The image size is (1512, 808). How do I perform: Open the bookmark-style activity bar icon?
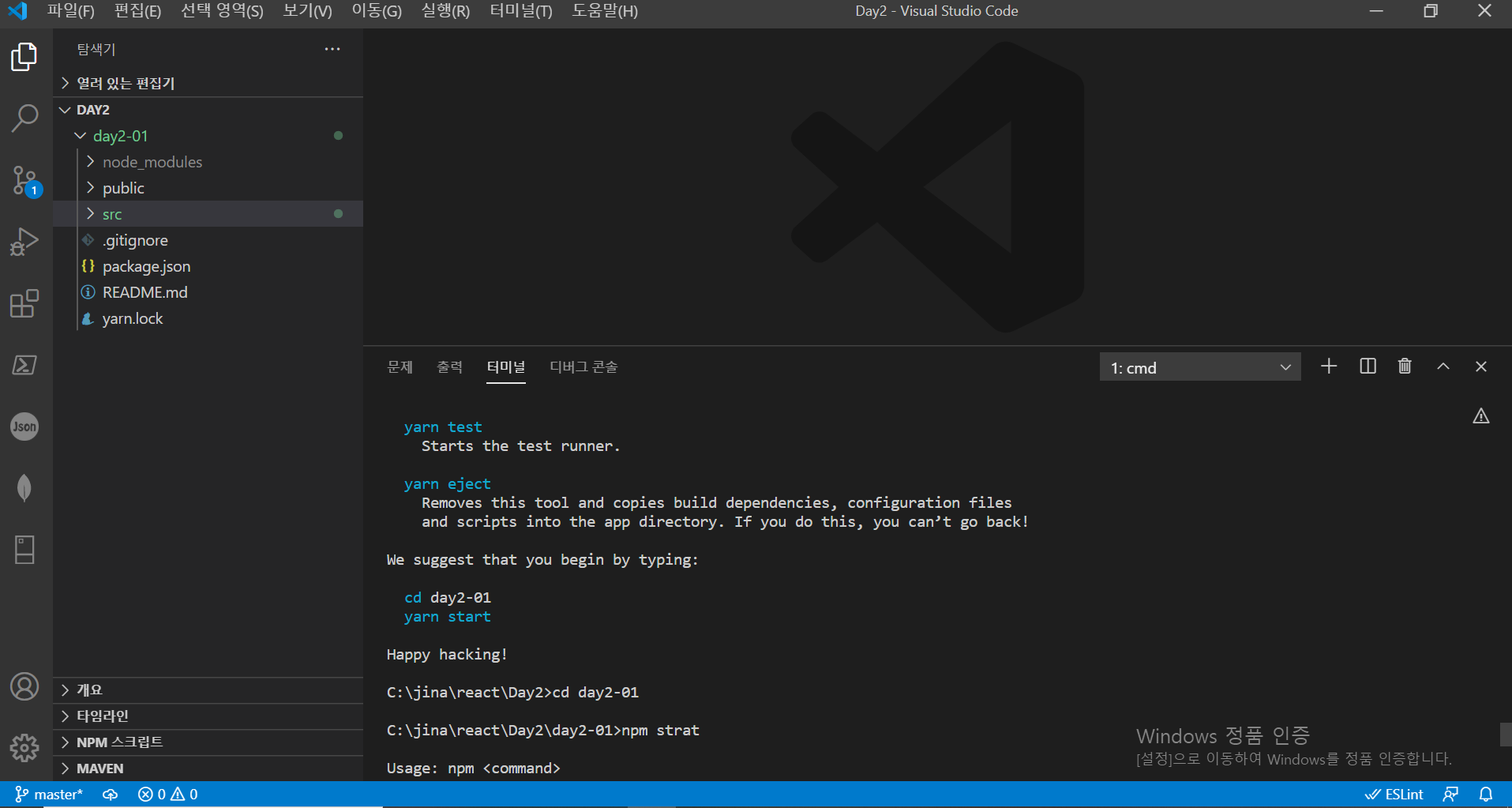24,550
